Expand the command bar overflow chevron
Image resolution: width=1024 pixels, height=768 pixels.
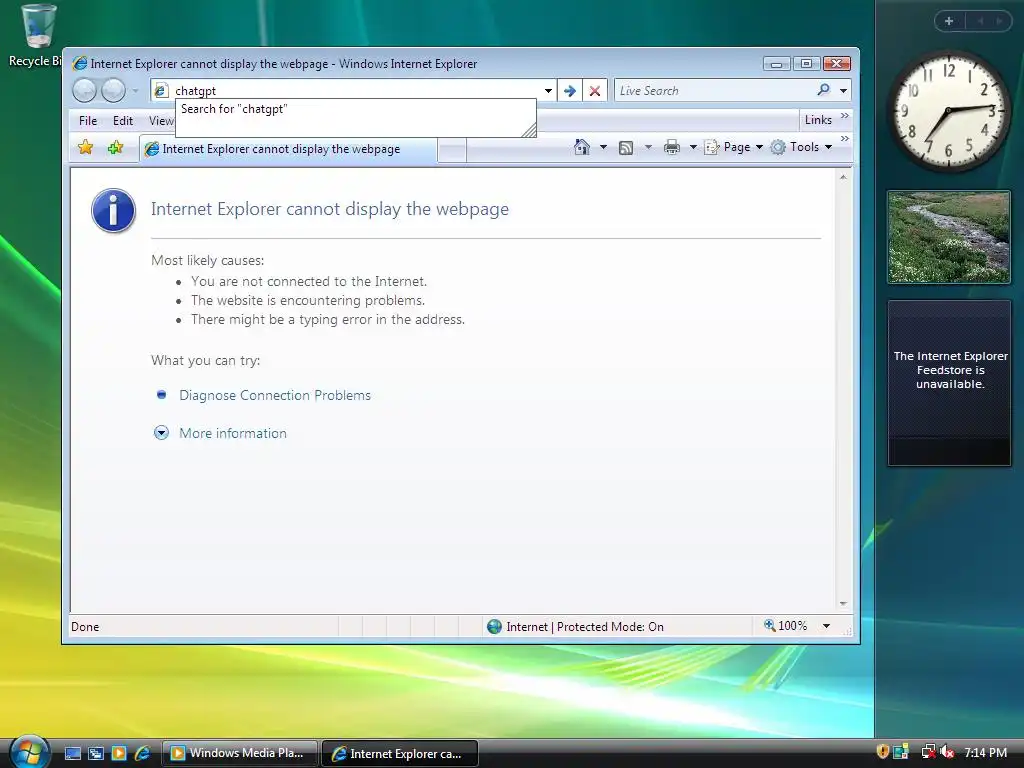point(844,139)
